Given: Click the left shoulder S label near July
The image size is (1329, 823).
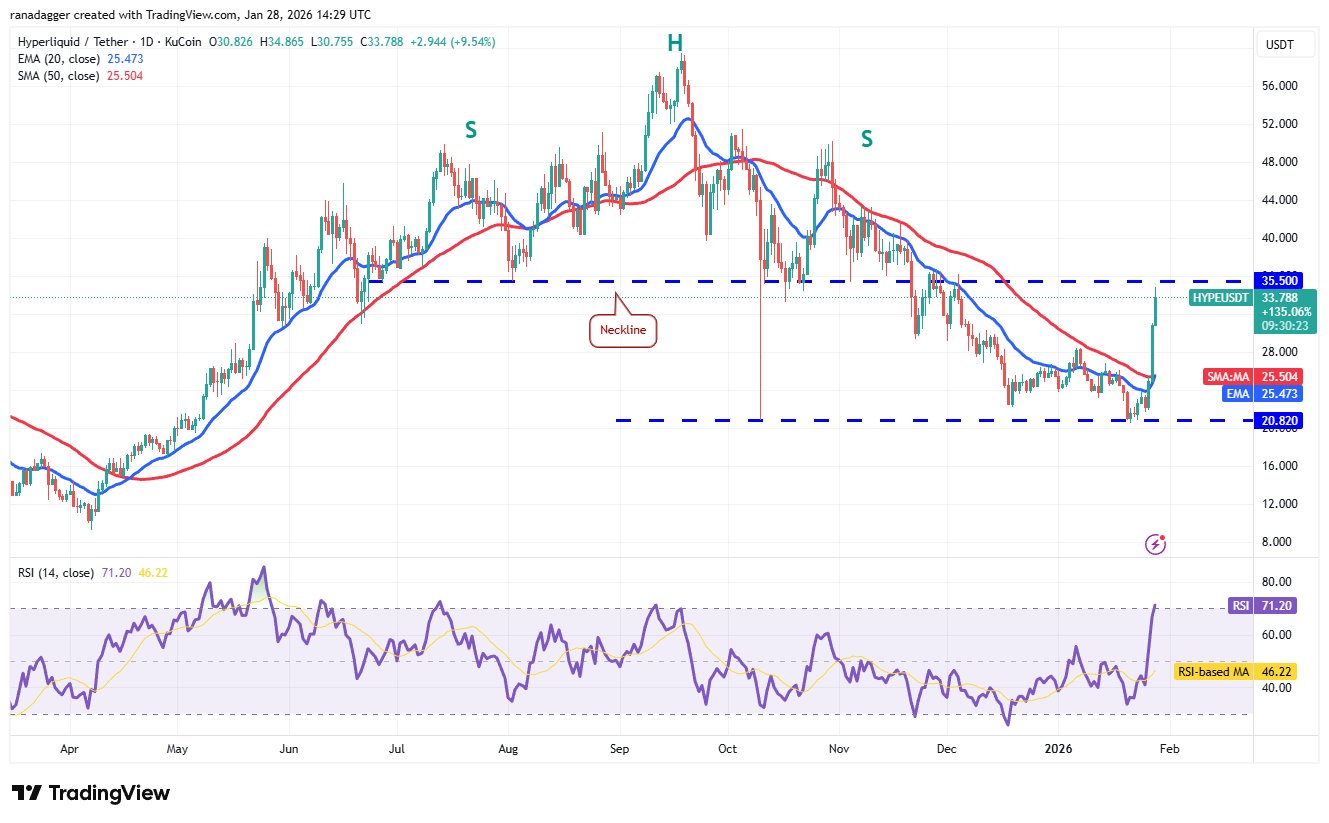Looking at the screenshot, I should tap(469, 128).
